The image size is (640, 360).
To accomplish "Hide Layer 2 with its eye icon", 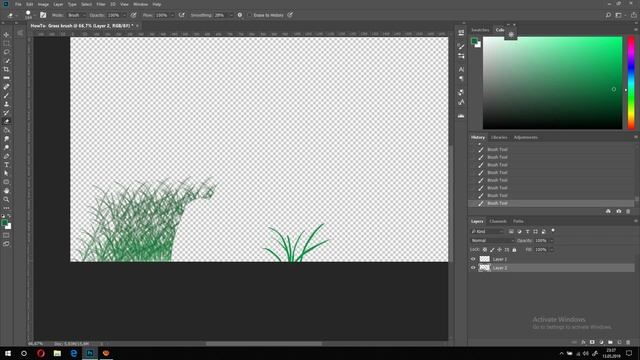I will click(473, 268).
